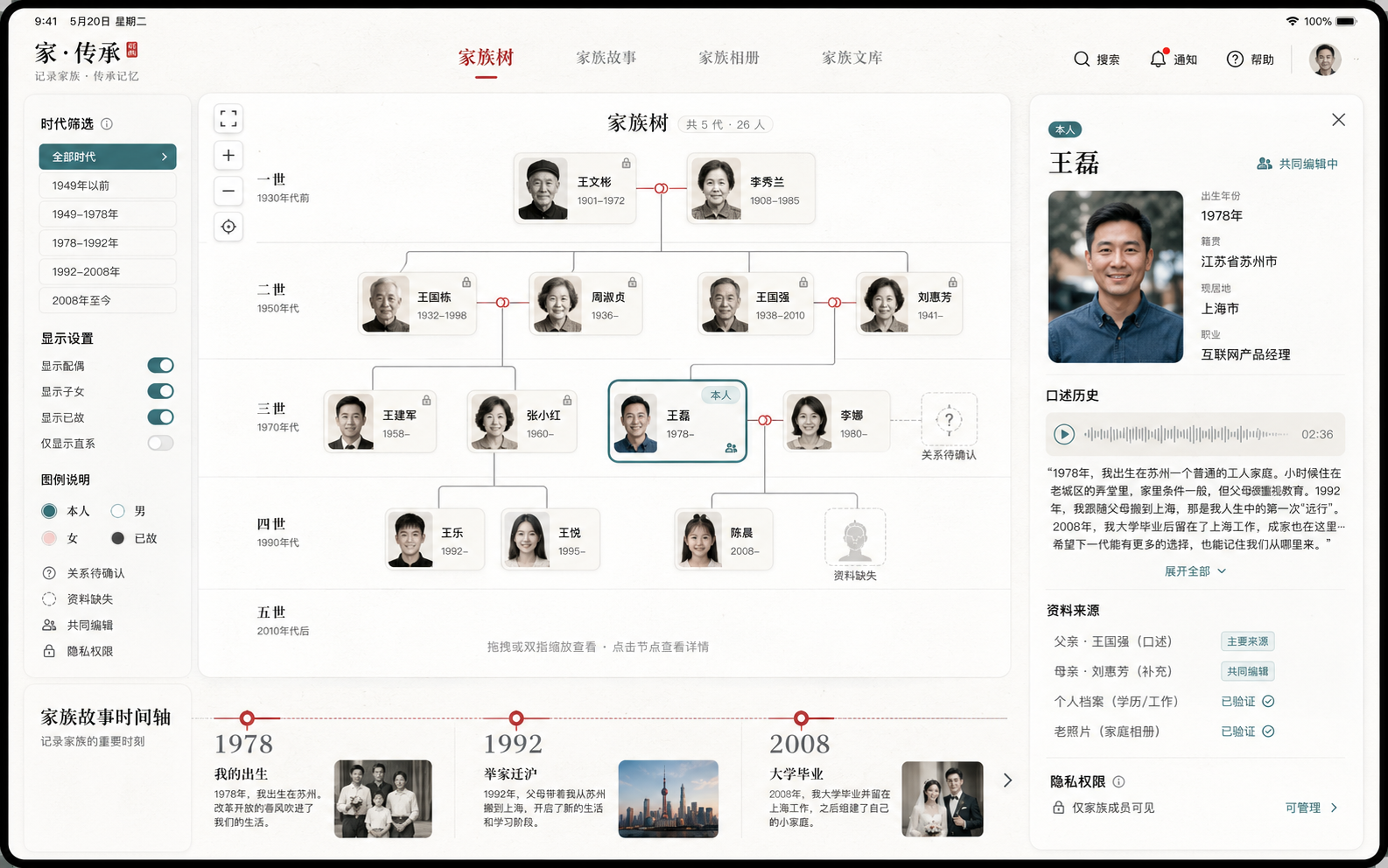Zoom out the family tree
The width and height of the screenshot is (1388, 868).
click(x=228, y=191)
